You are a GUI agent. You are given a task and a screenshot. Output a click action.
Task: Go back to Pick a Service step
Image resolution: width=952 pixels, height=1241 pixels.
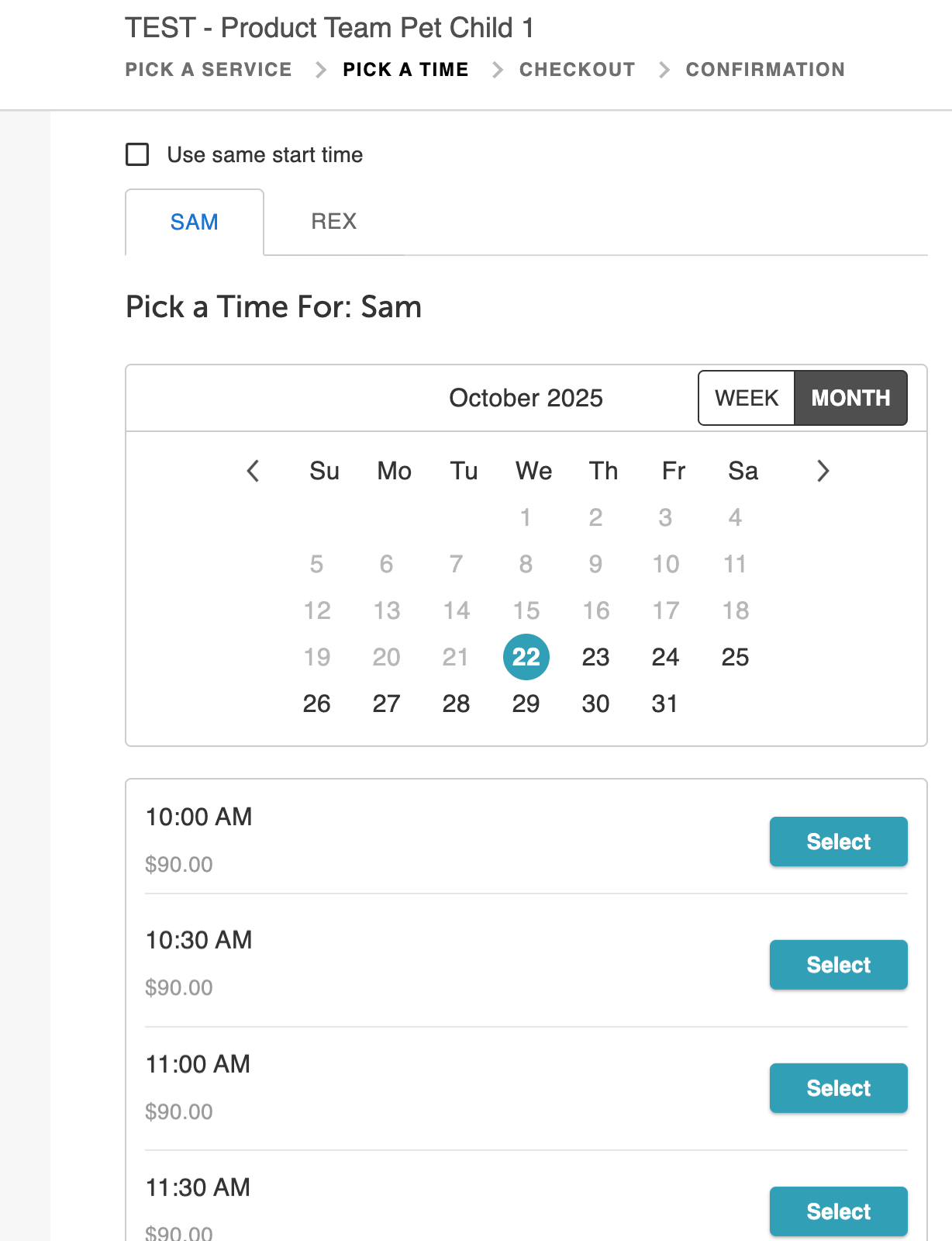pos(209,70)
